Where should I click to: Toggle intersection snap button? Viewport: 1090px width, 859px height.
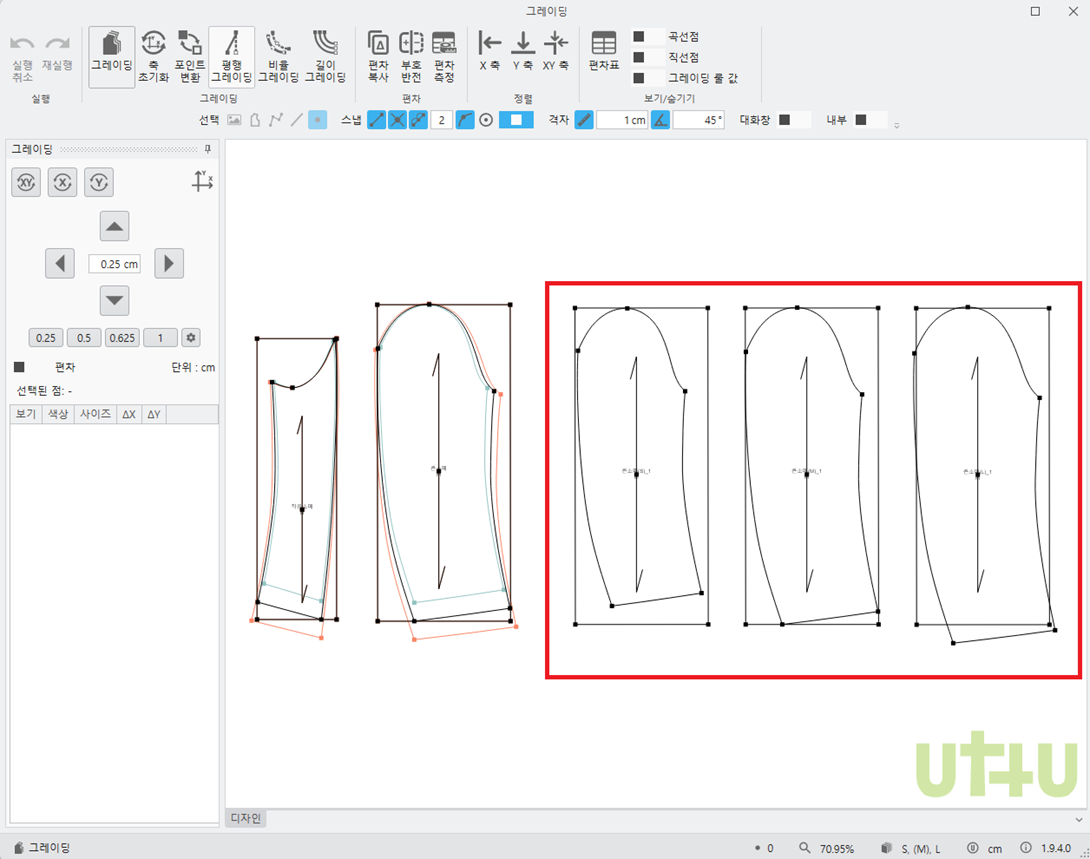397,120
